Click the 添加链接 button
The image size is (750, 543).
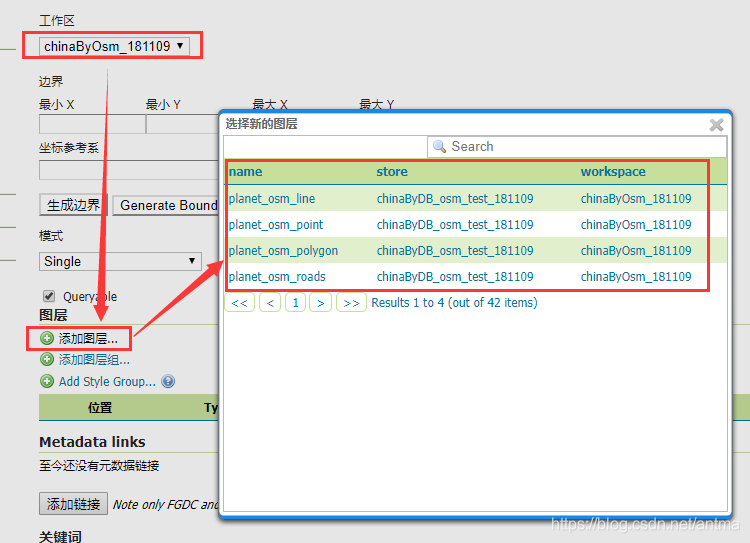(x=74, y=504)
